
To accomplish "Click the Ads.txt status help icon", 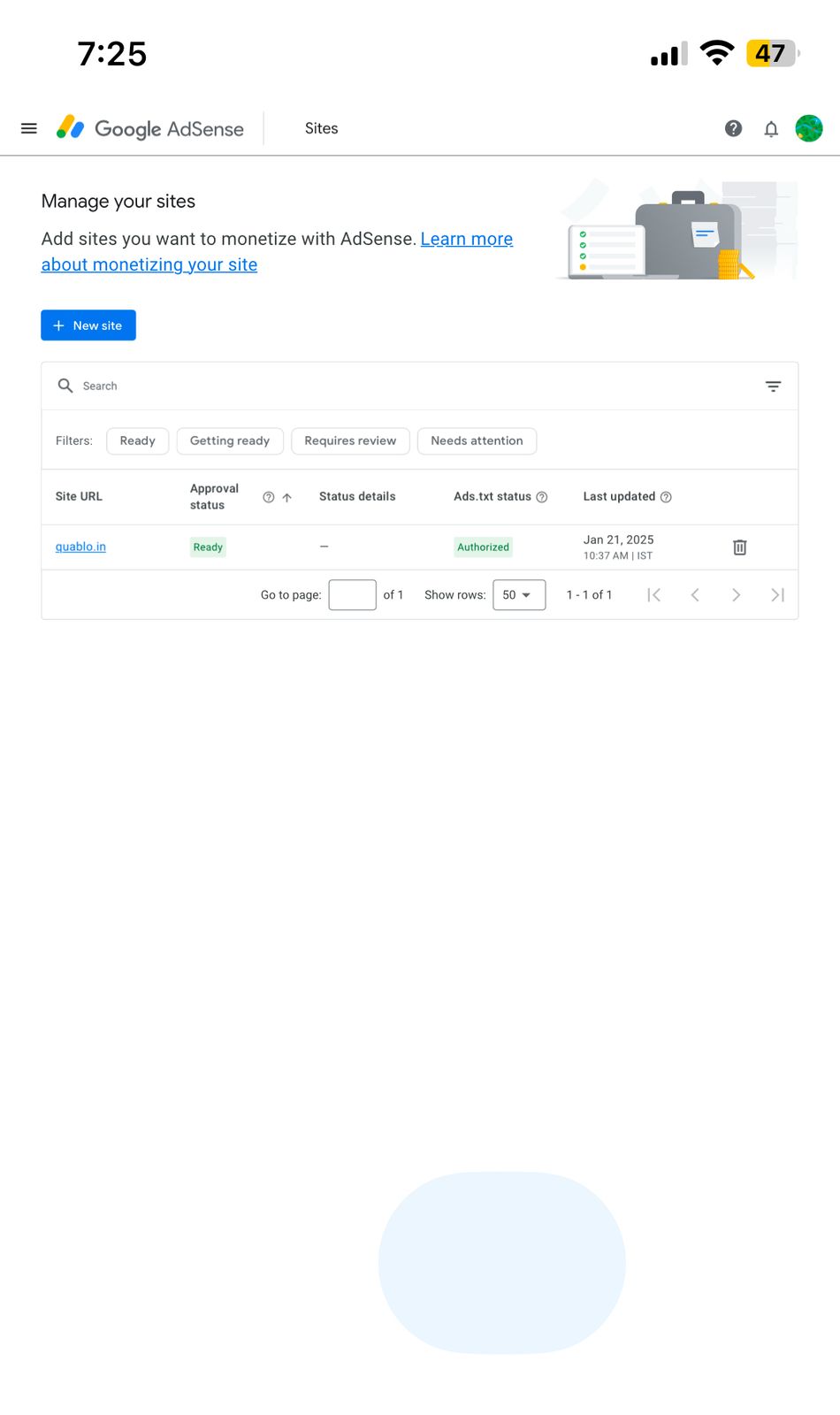I will pos(542,497).
